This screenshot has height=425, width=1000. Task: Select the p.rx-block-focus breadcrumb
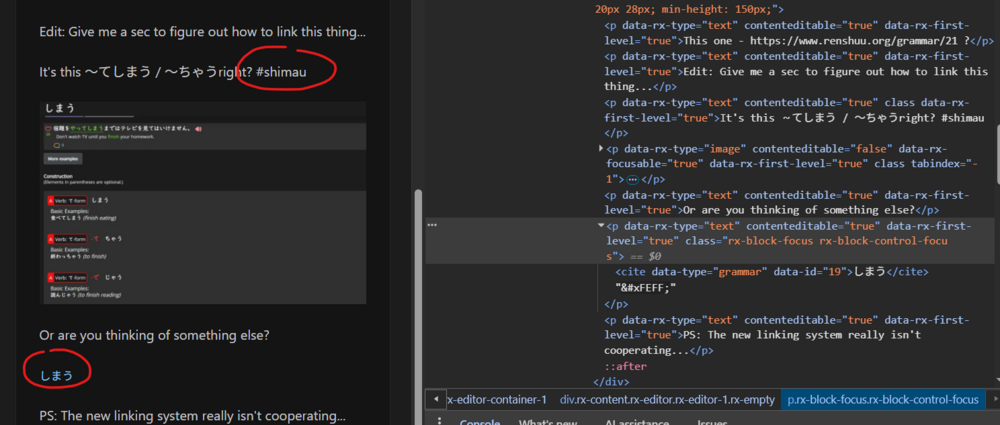coord(882,400)
